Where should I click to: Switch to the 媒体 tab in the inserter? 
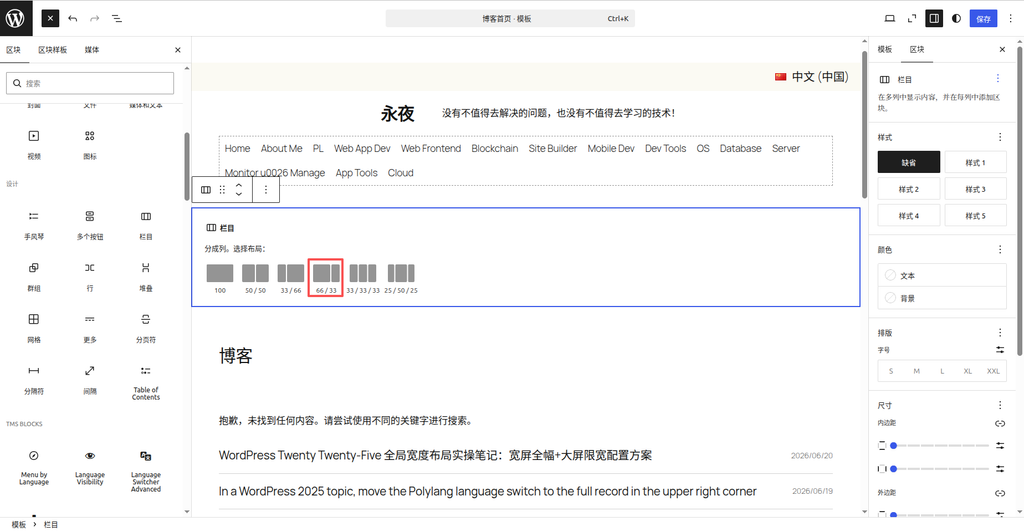[x=92, y=50]
